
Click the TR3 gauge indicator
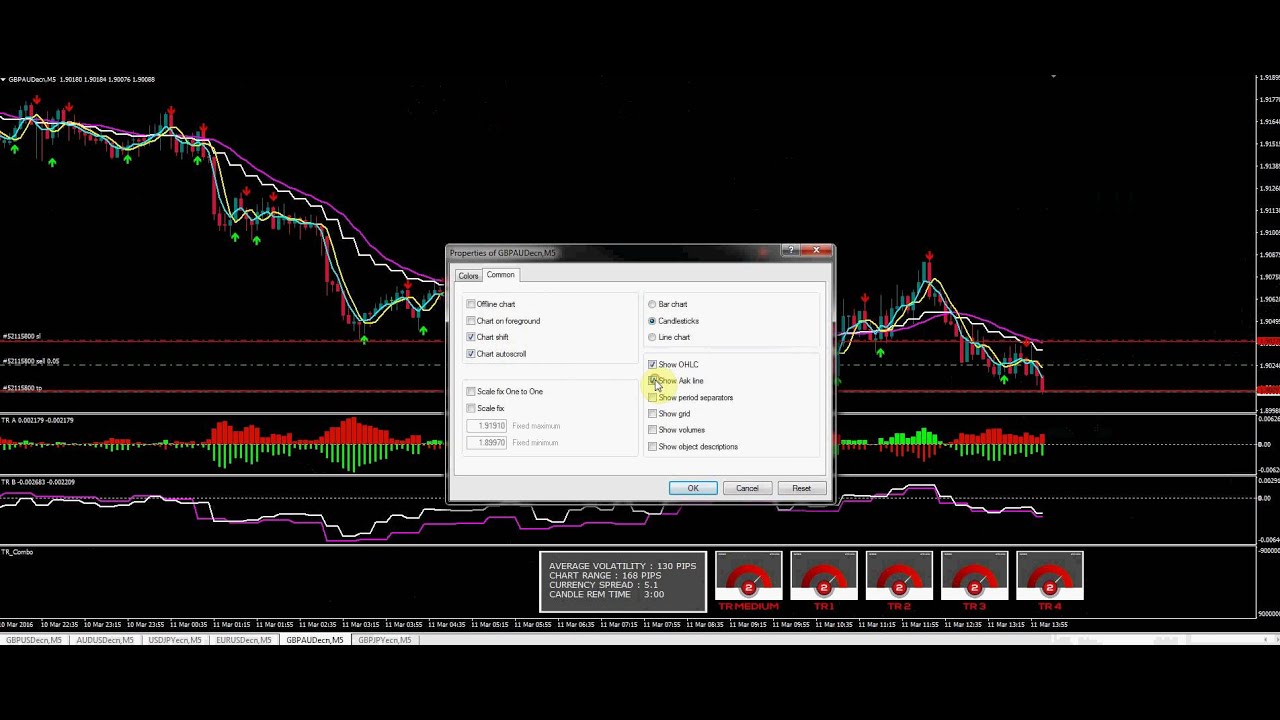tap(974, 581)
